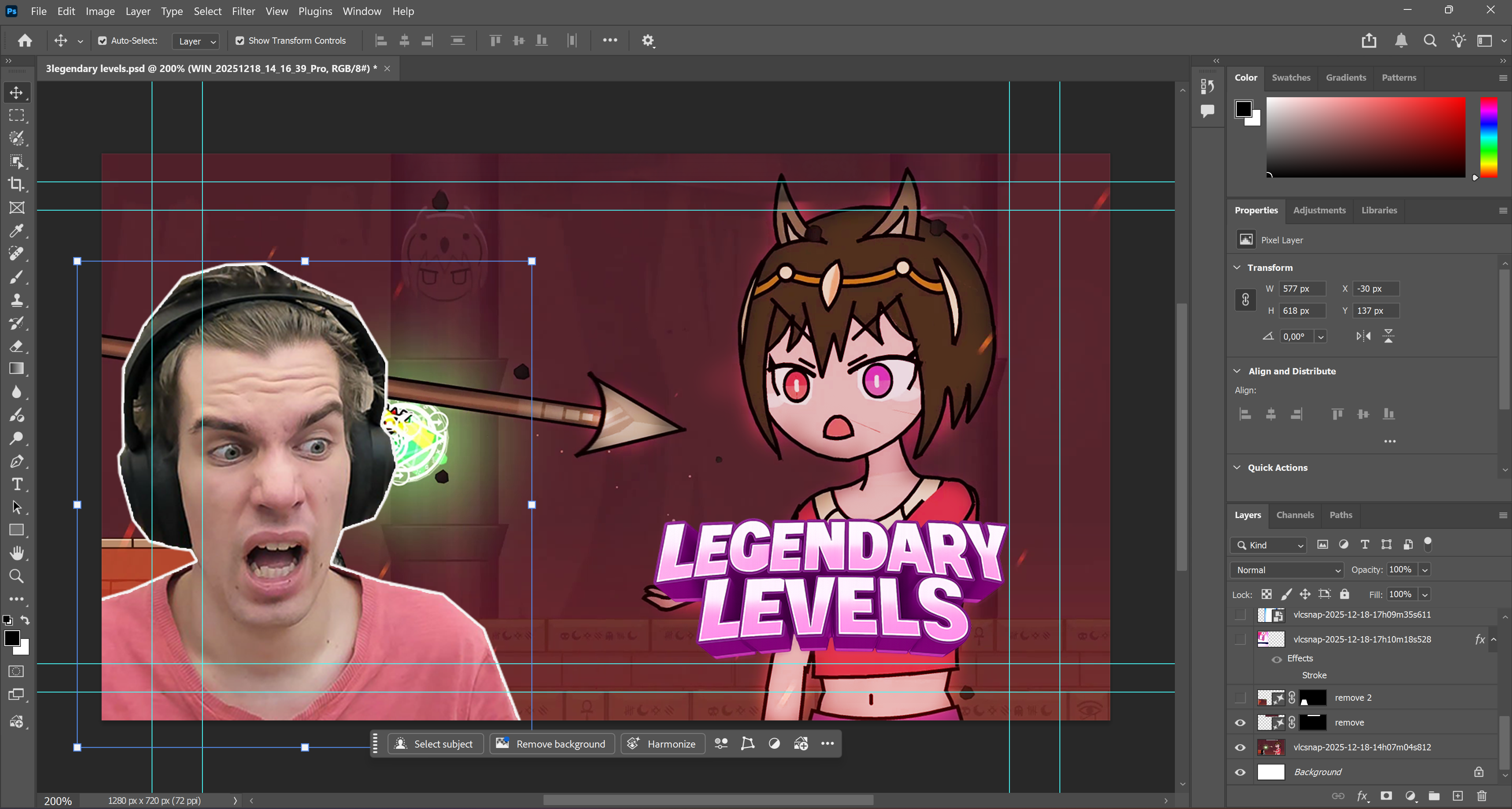The height and width of the screenshot is (809, 1512).
Task: Open rotation angle dropdown
Action: (x=1321, y=337)
